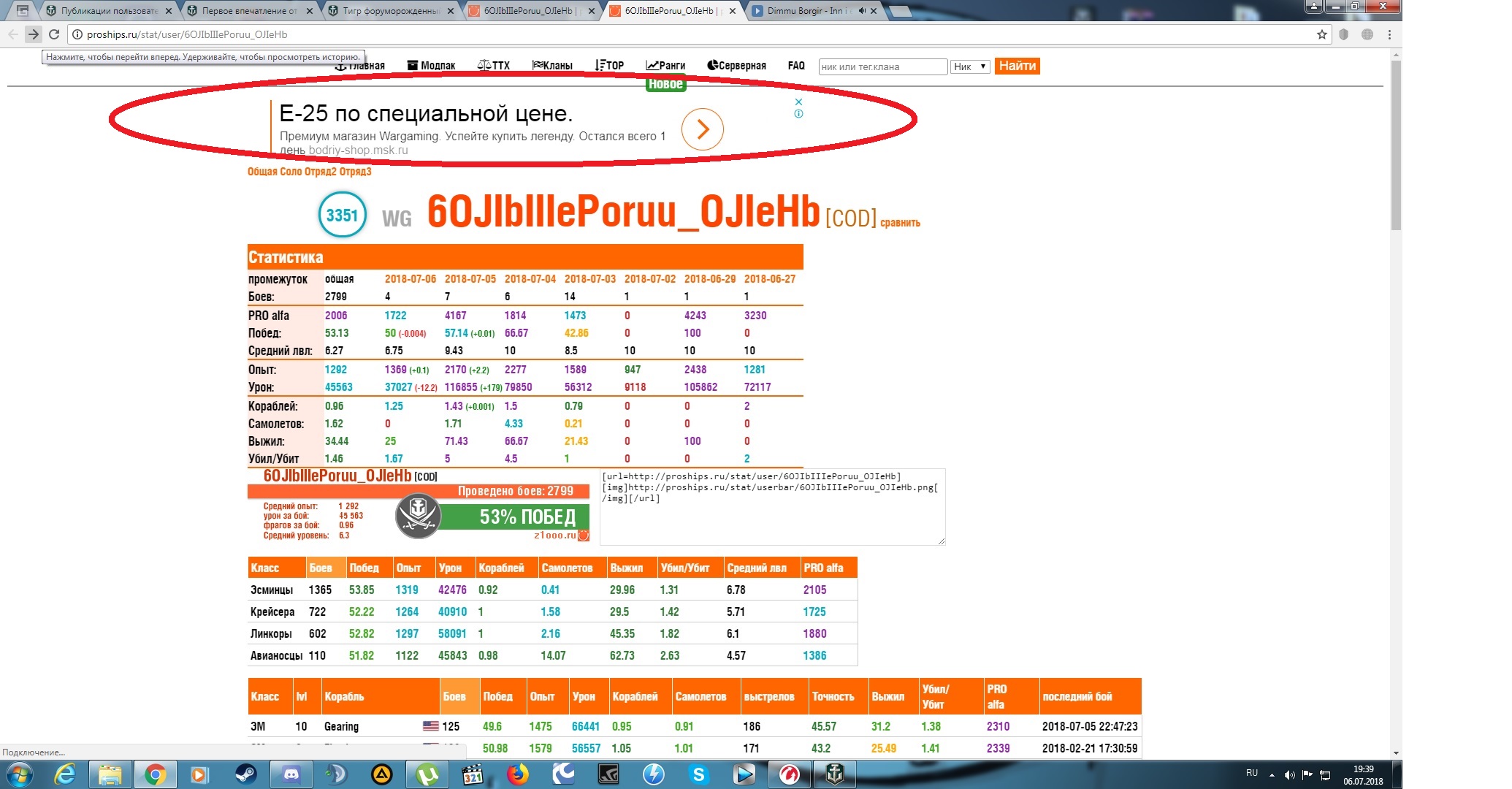
Task: Click the 3351 rating circle badge
Action: coord(343,215)
